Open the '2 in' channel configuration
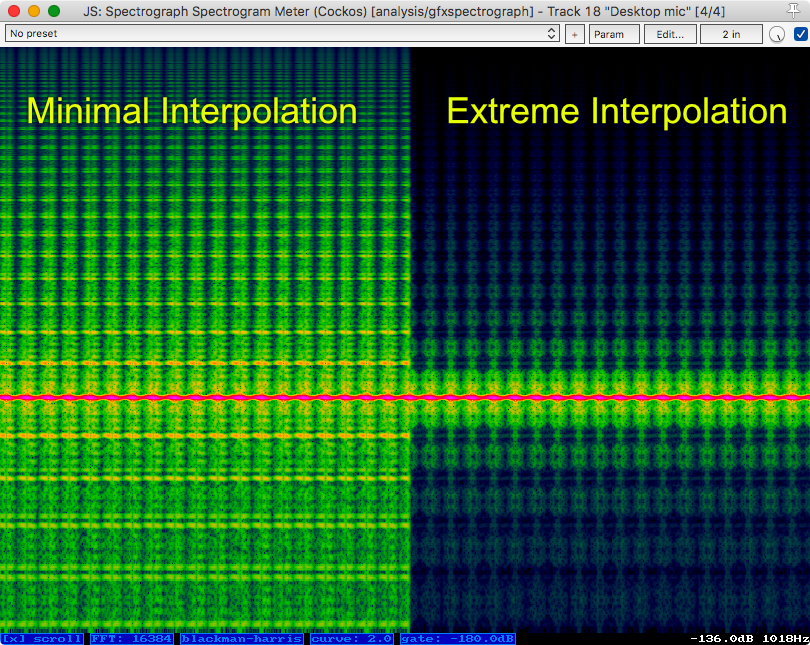 (x=731, y=33)
